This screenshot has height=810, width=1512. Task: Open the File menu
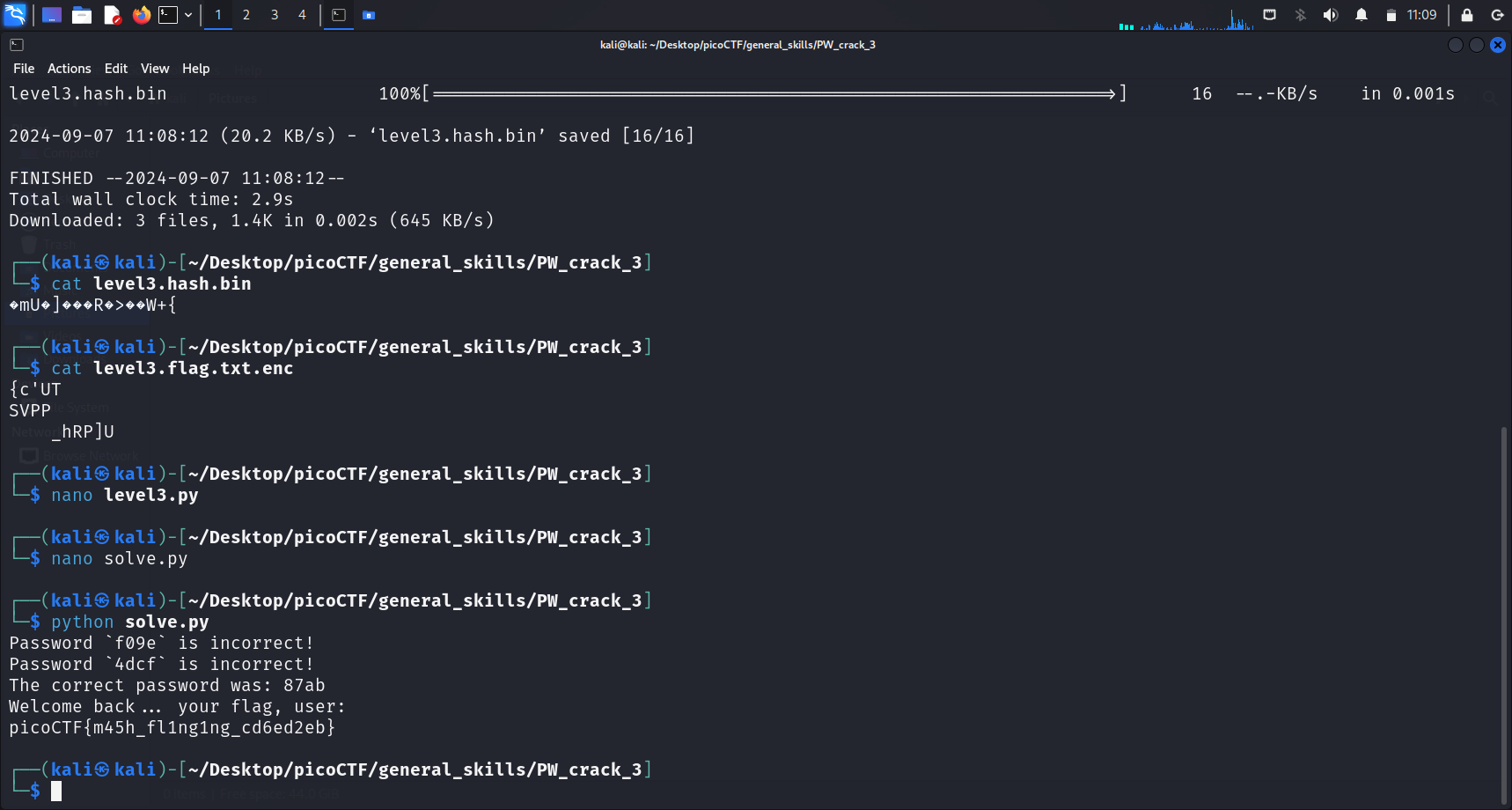24,69
